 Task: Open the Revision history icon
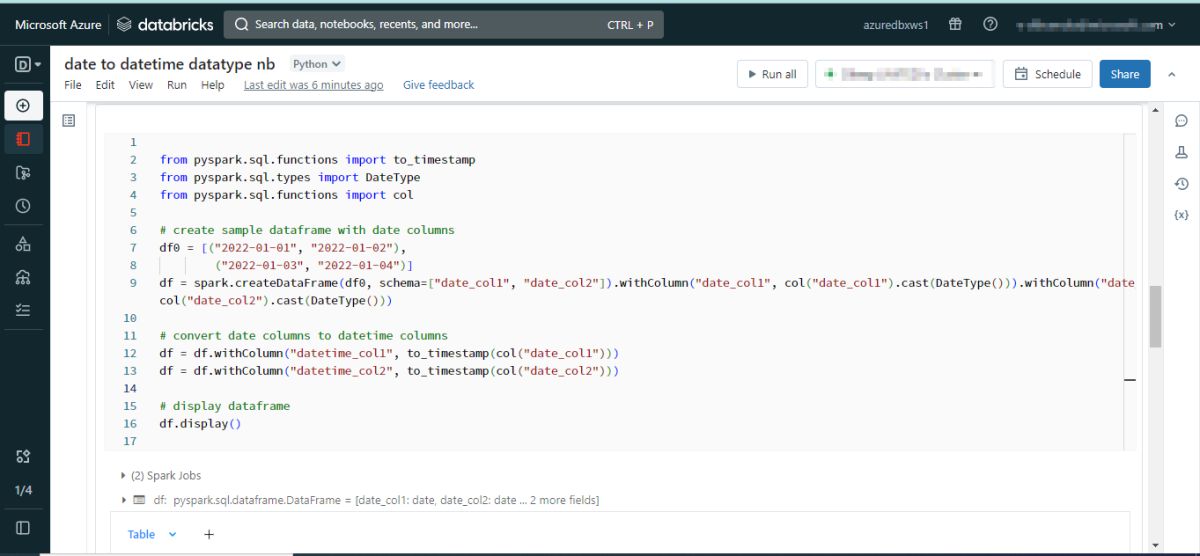1181,183
